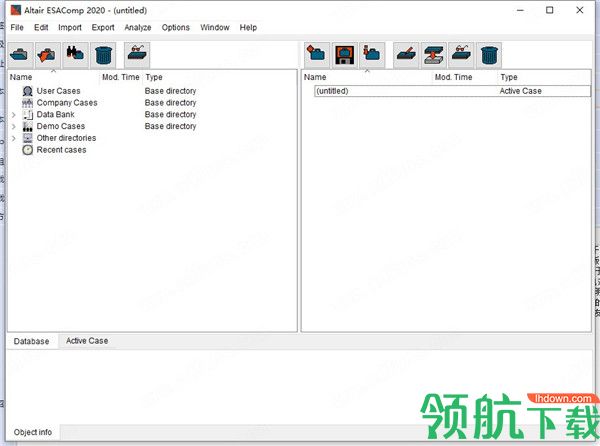
Task: Minimize the ESAComp window
Action: click(x=520, y=10)
